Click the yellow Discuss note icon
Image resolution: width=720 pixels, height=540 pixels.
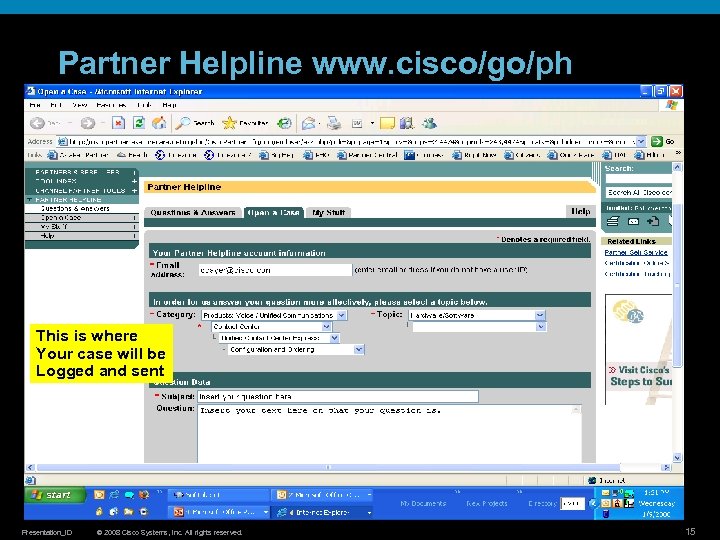click(x=387, y=123)
